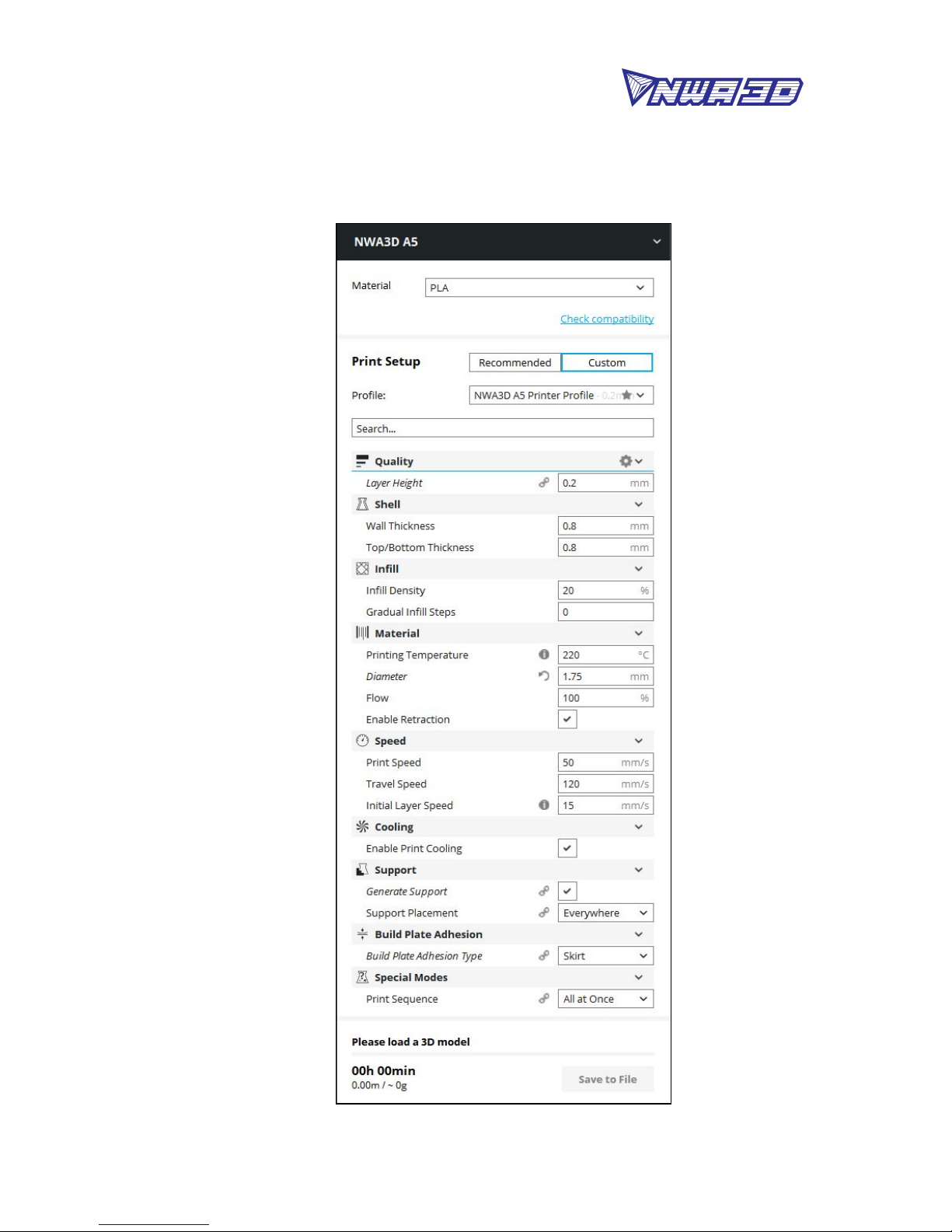Click the info icon next to Printing Temperature
The image size is (952, 1232).
pos(544,654)
